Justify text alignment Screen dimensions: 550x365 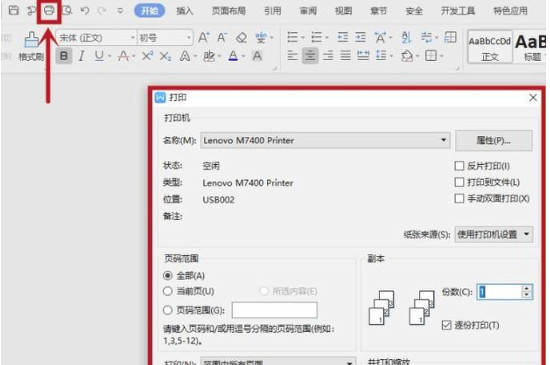(346, 55)
